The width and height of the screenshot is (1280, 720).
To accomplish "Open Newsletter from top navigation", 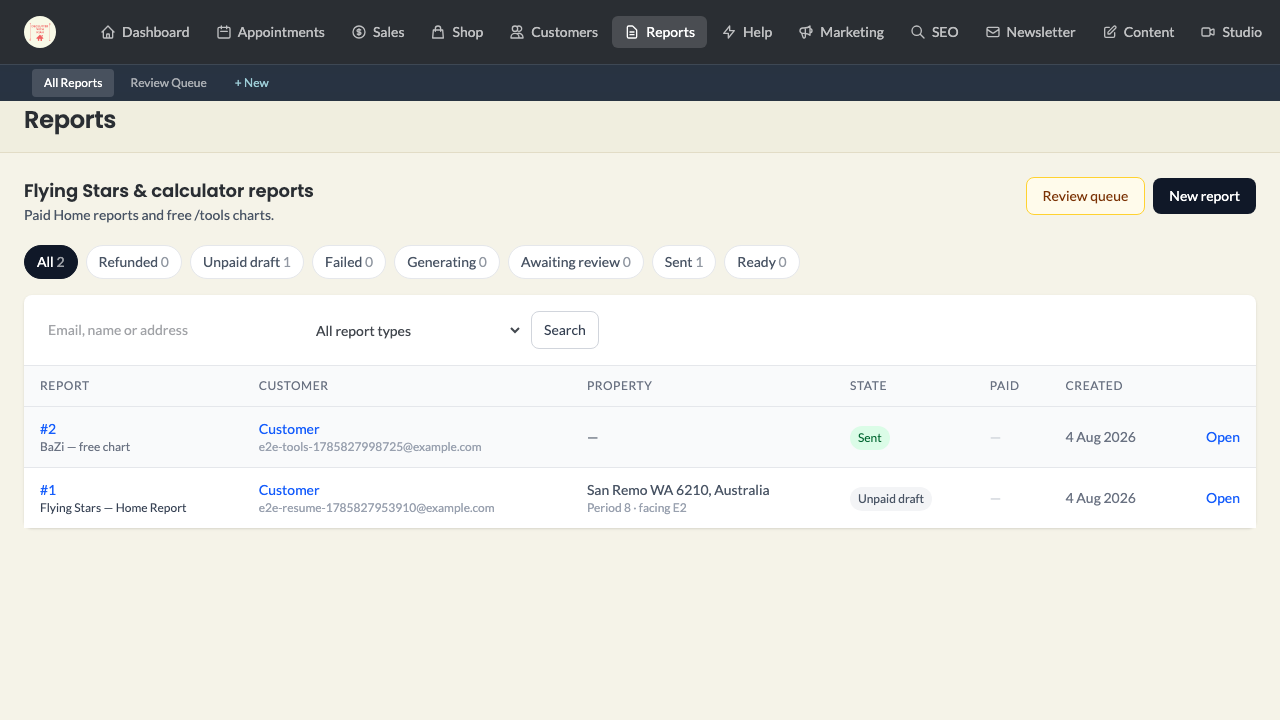I will click(x=1031, y=32).
